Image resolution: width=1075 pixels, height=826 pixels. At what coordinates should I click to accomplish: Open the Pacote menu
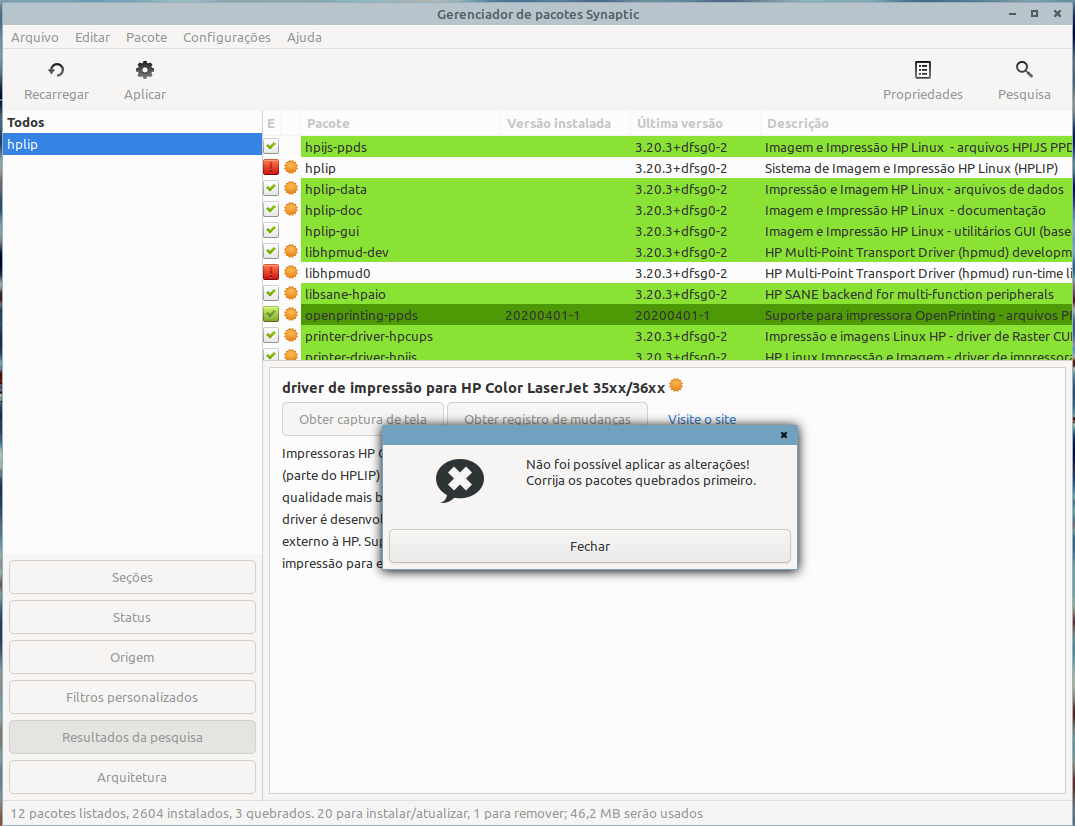point(147,38)
